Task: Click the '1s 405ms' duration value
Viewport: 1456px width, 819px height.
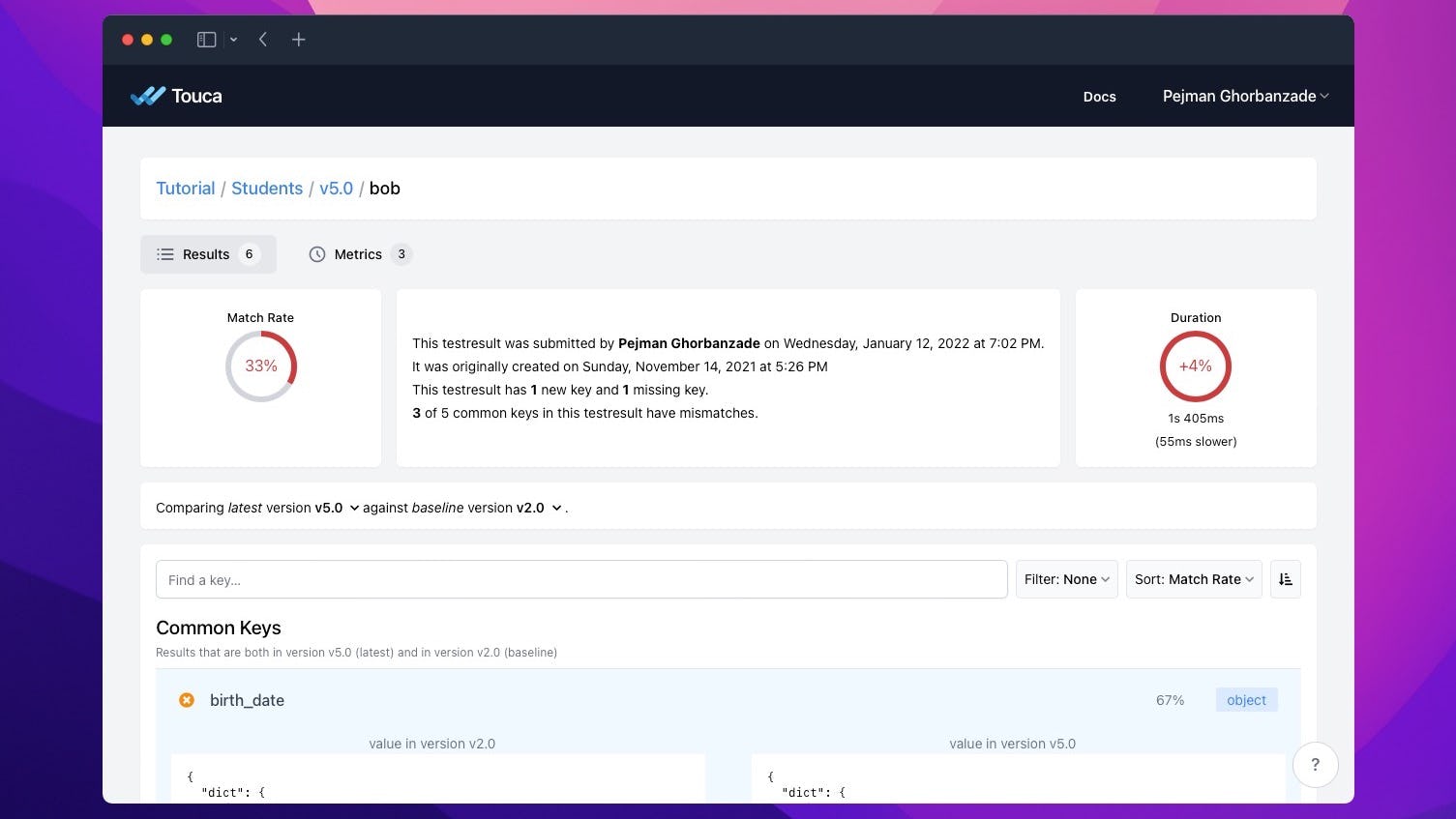Action: [1196, 419]
